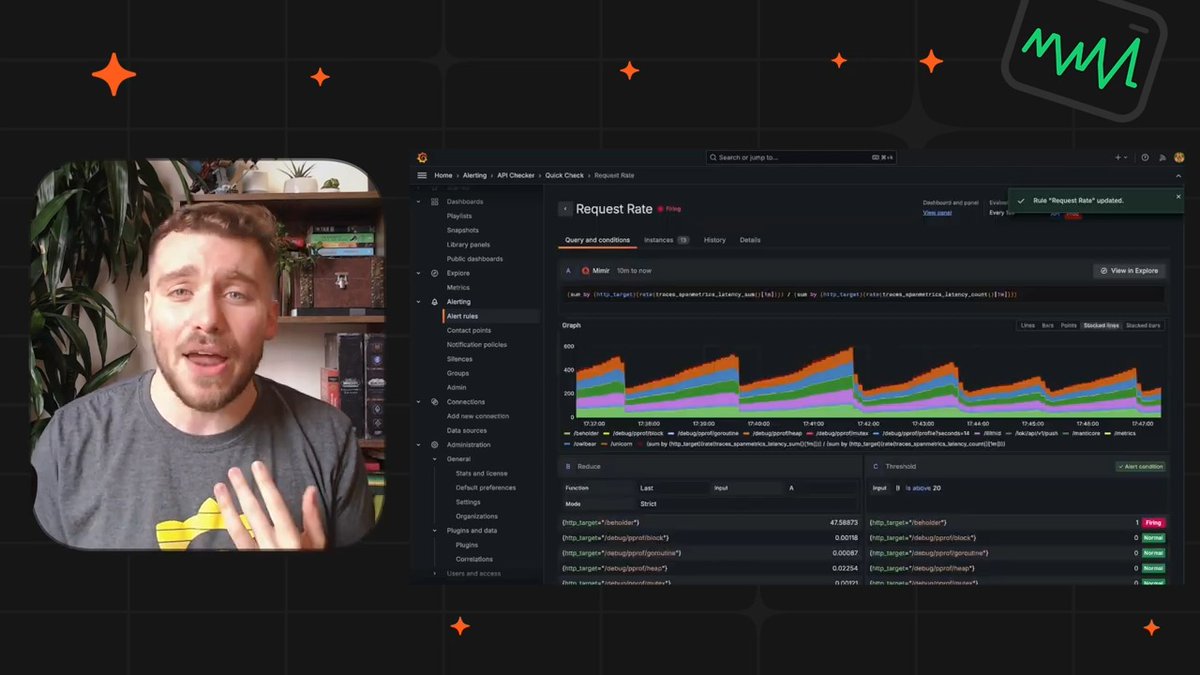Viewport: 1200px width, 675px height.
Task: Go back using the arrow beside Request Rate
Action: [x=565, y=209]
